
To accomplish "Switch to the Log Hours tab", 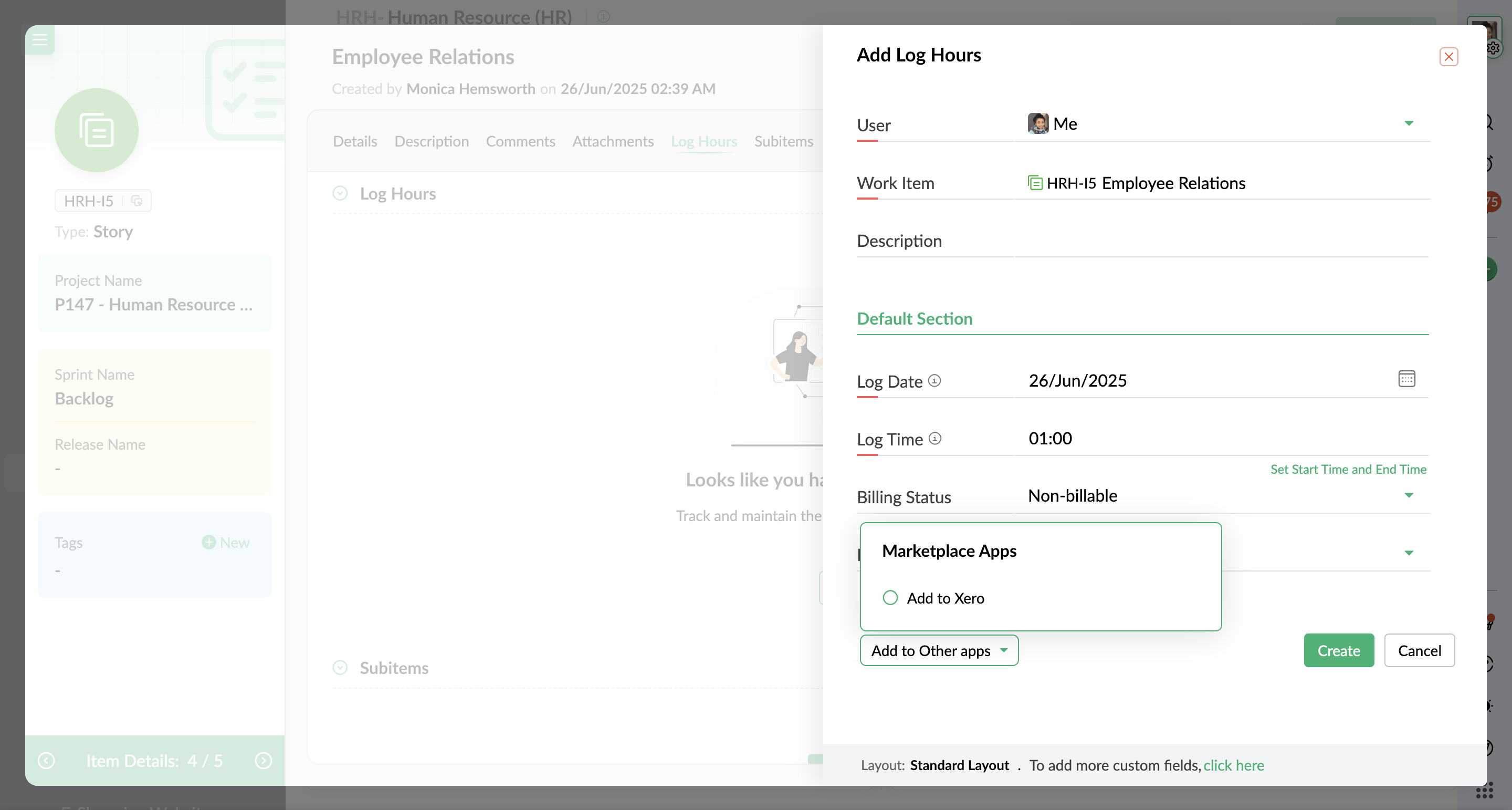I will (703, 141).
